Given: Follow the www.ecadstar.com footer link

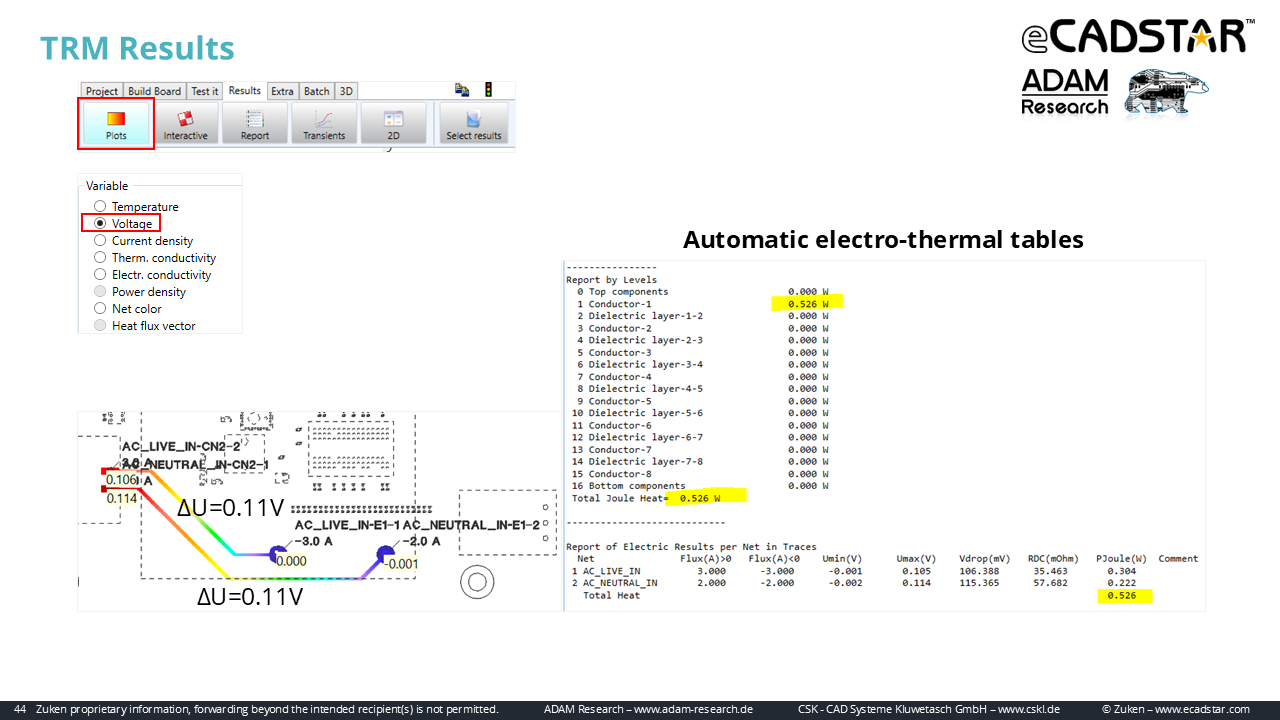Looking at the screenshot, I should coord(1203,709).
